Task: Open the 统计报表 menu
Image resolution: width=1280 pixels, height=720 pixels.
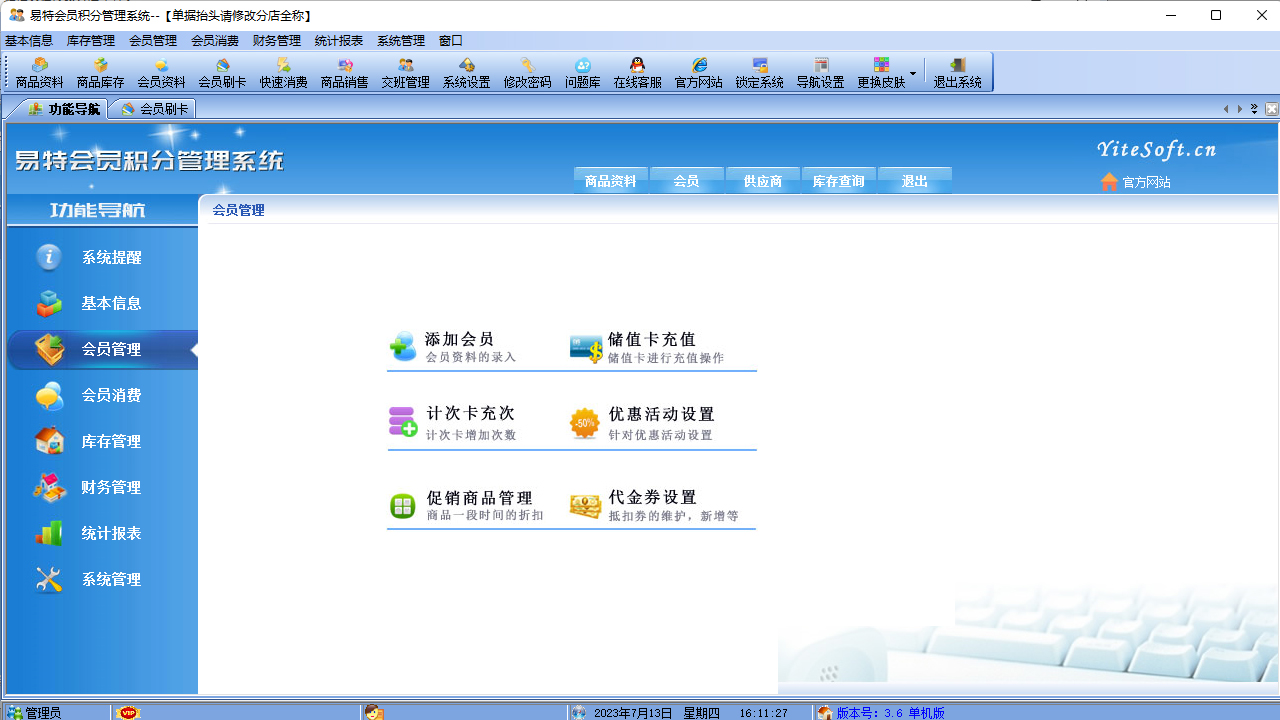Action: [x=337, y=41]
